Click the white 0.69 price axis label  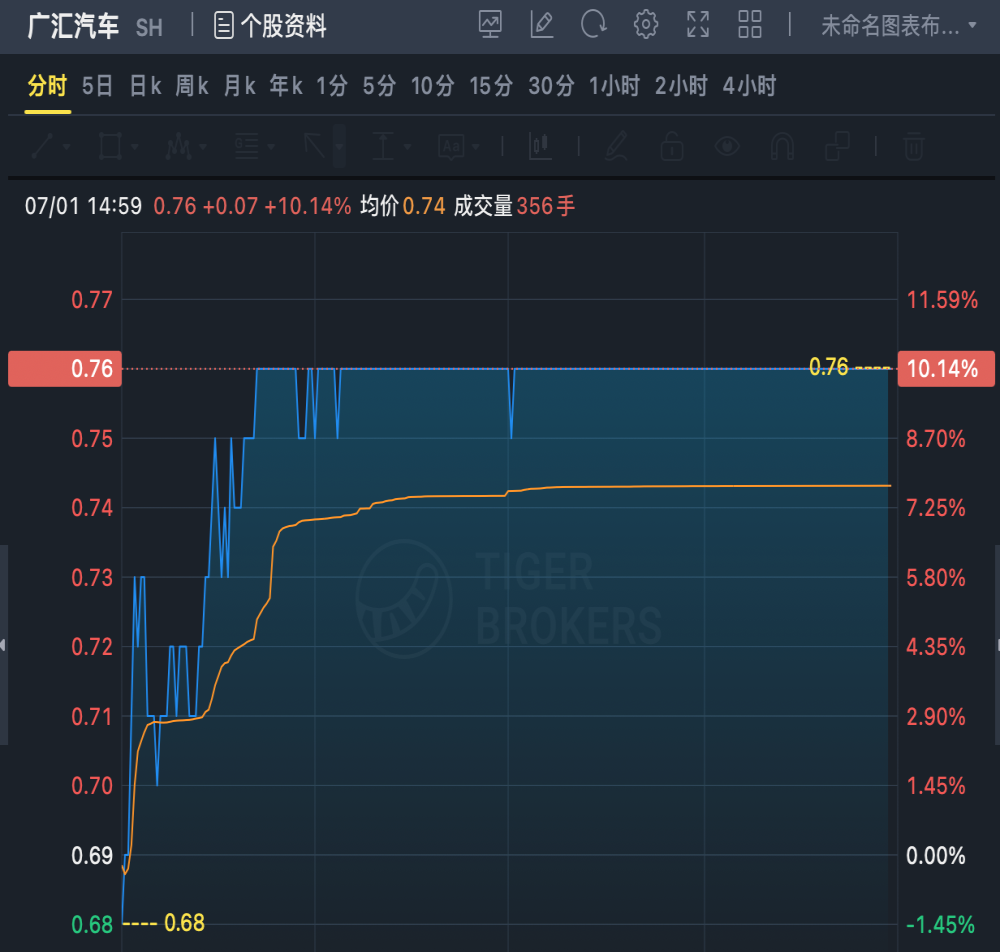tap(92, 856)
